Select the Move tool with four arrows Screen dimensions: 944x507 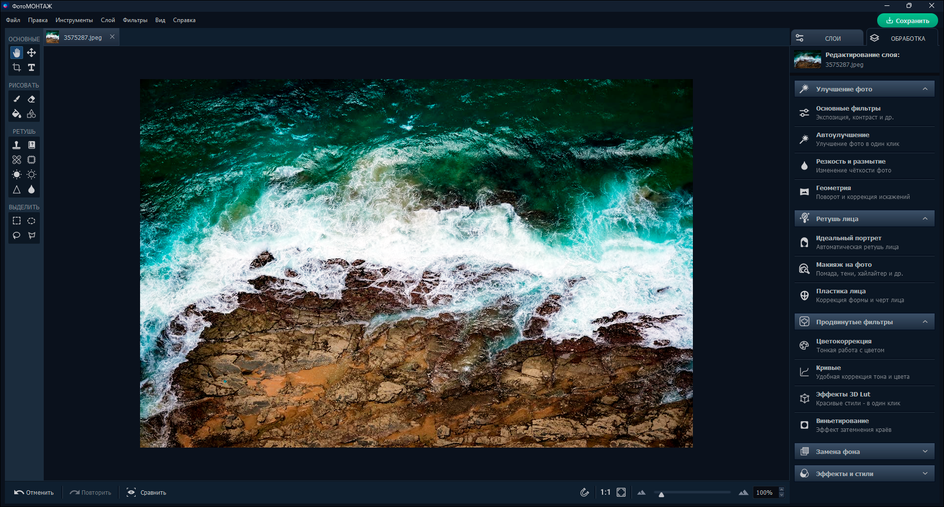tap(31, 53)
